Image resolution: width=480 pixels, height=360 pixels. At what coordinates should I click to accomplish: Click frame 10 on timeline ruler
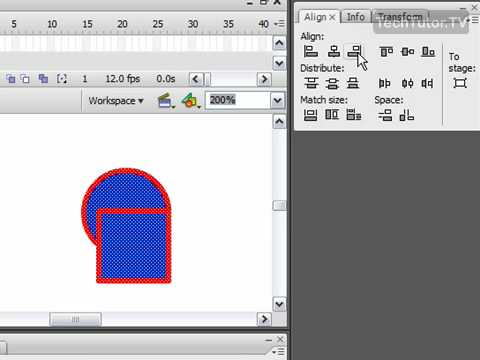click(x=52, y=24)
